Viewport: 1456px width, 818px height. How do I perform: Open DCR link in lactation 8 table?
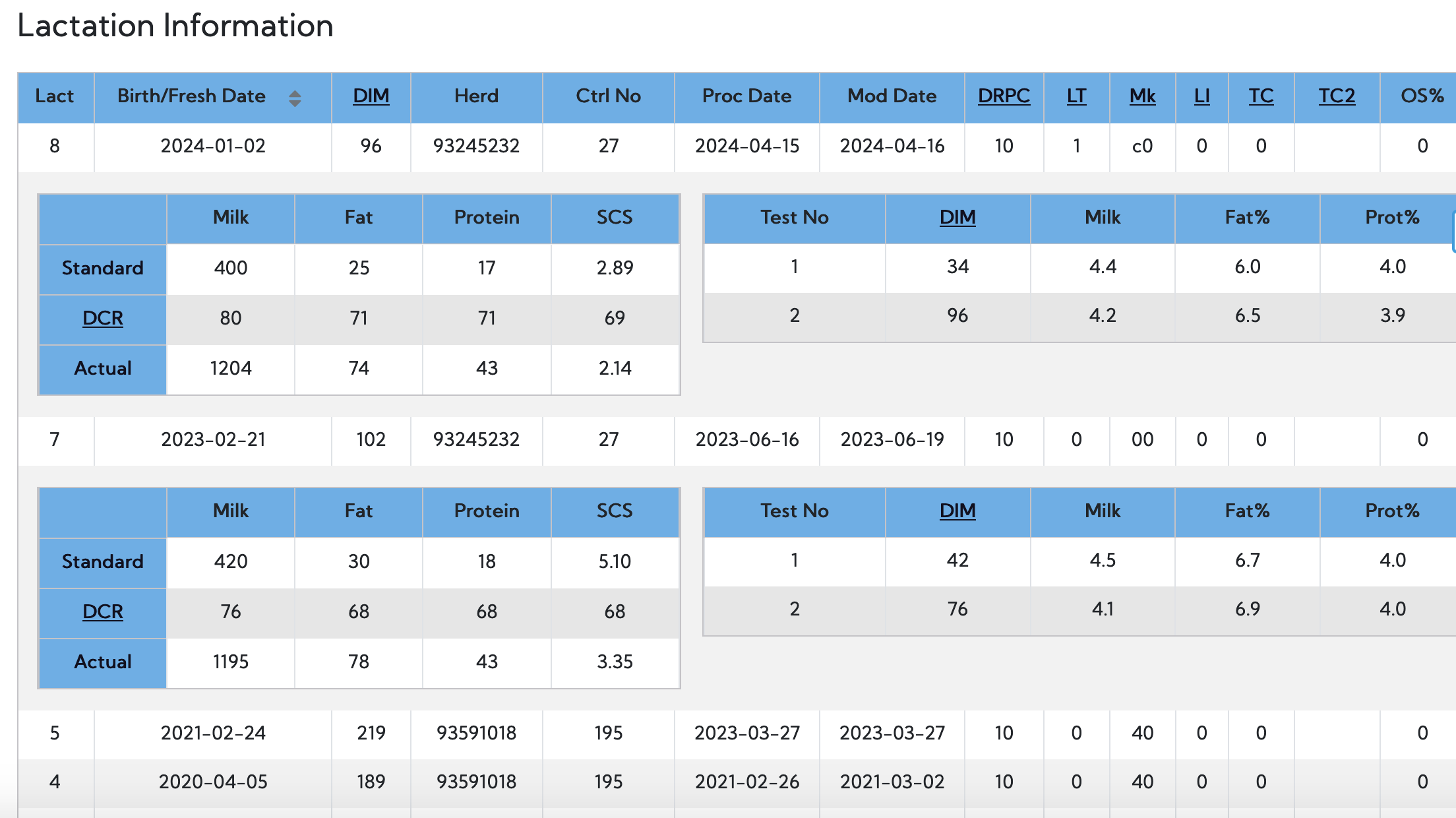[102, 318]
